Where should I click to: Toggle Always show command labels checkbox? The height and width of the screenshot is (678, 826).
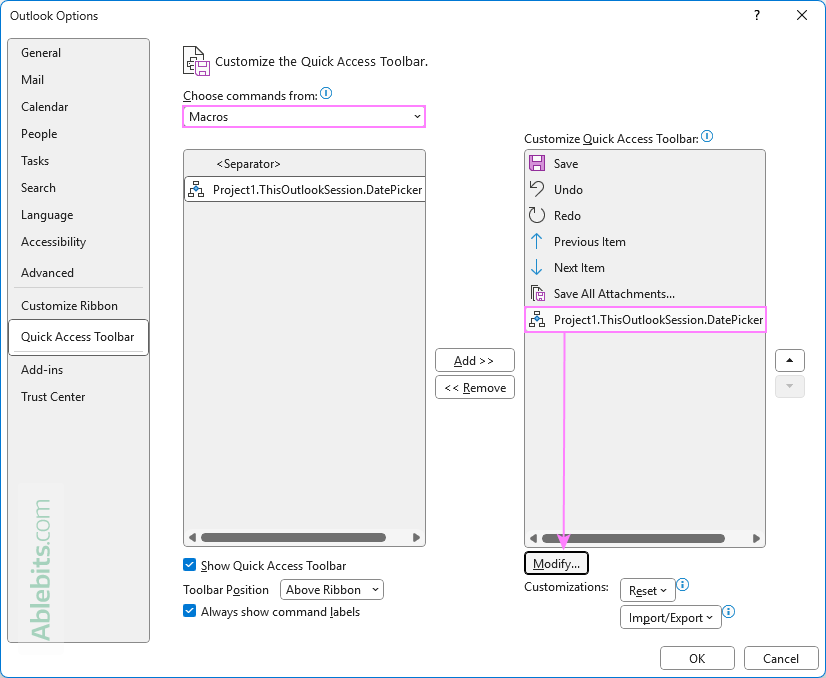[190, 611]
